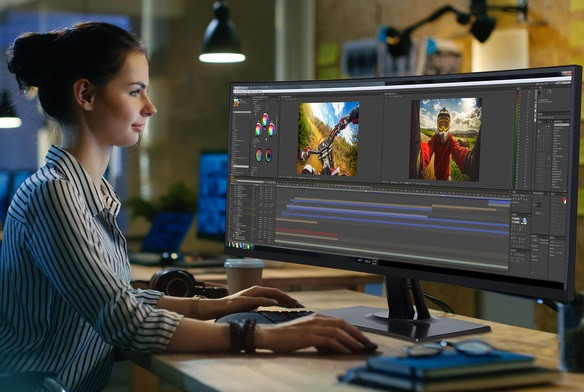
Task: Click the left wheel of the three-way color wheels
Action: pyautogui.click(x=258, y=130)
